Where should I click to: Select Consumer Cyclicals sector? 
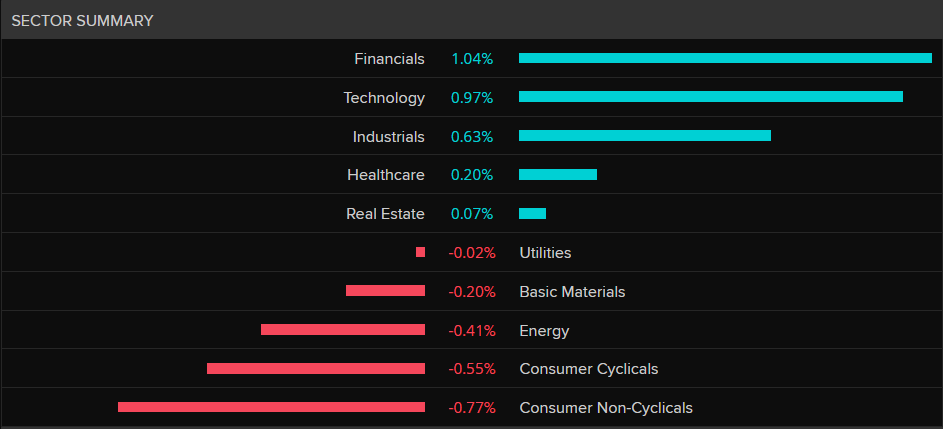(589, 369)
